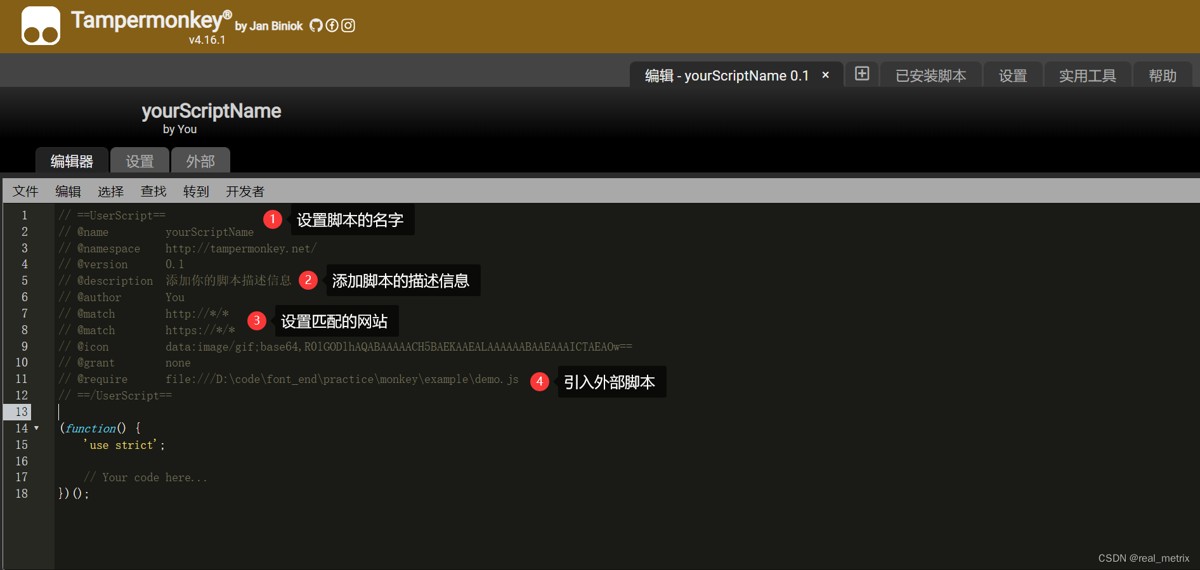Click the match pattern https://*/*
This screenshot has width=1200, height=570.
click(x=200, y=330)
